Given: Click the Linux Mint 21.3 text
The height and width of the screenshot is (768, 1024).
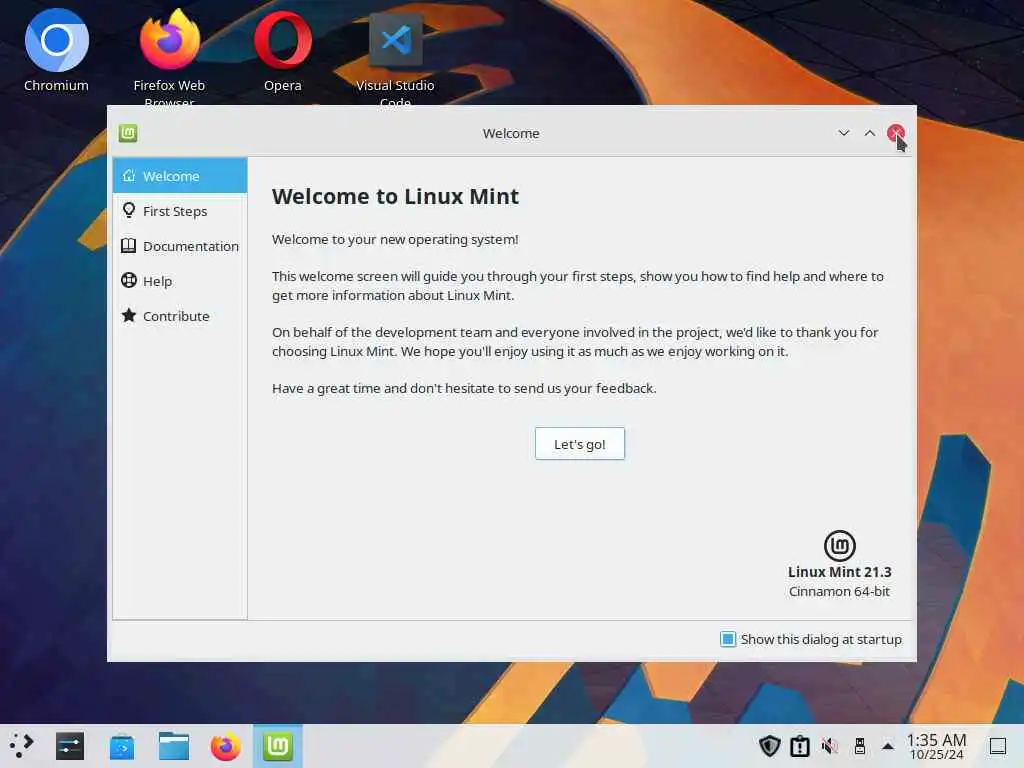Looking at the screenshot, I should pyautogui.click(x=839, y=572).
